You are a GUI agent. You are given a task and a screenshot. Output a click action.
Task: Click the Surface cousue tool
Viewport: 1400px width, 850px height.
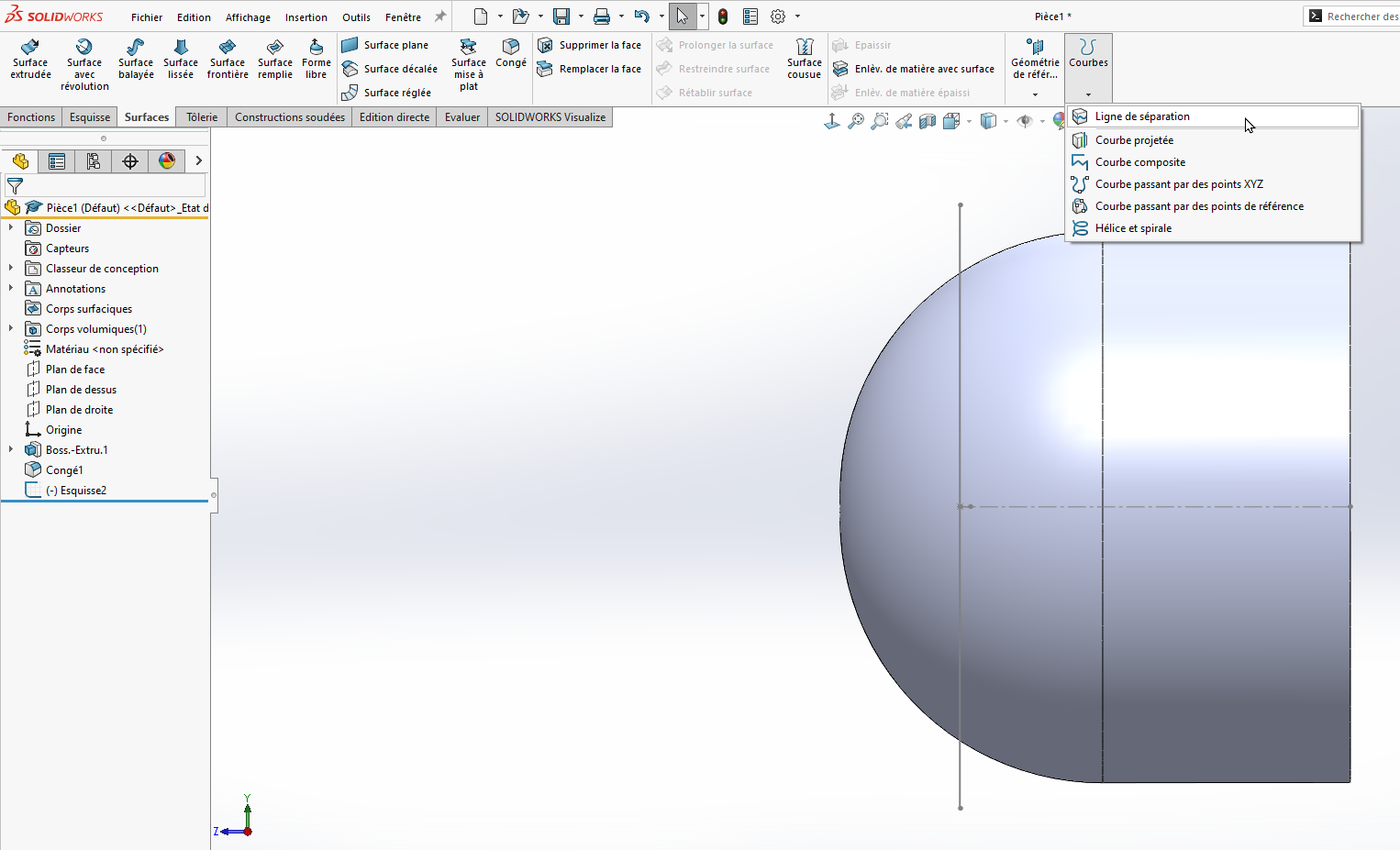point(804,60)
